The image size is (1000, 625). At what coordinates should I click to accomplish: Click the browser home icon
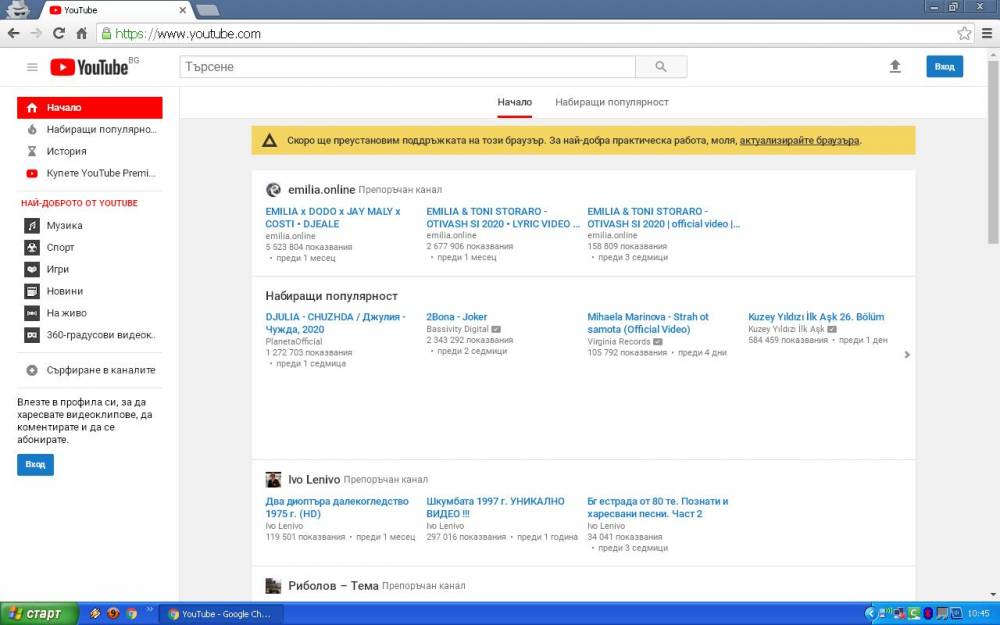coord(82,33)
